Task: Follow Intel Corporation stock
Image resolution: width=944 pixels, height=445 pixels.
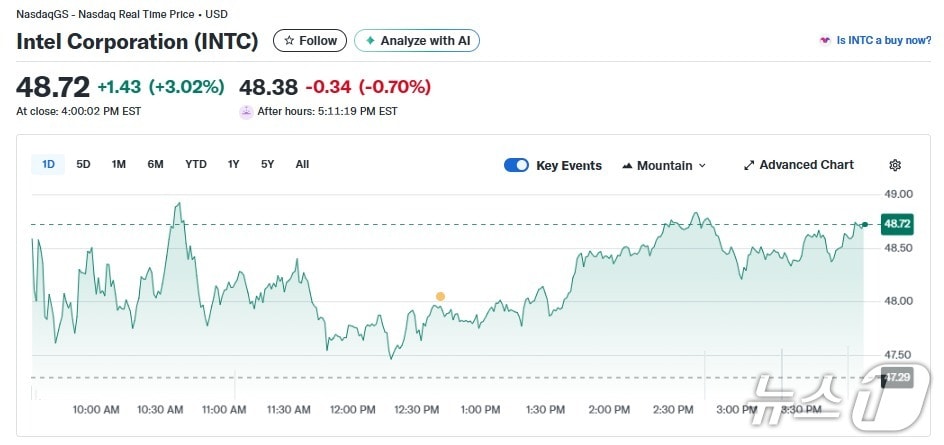Action: click(310, 41)
